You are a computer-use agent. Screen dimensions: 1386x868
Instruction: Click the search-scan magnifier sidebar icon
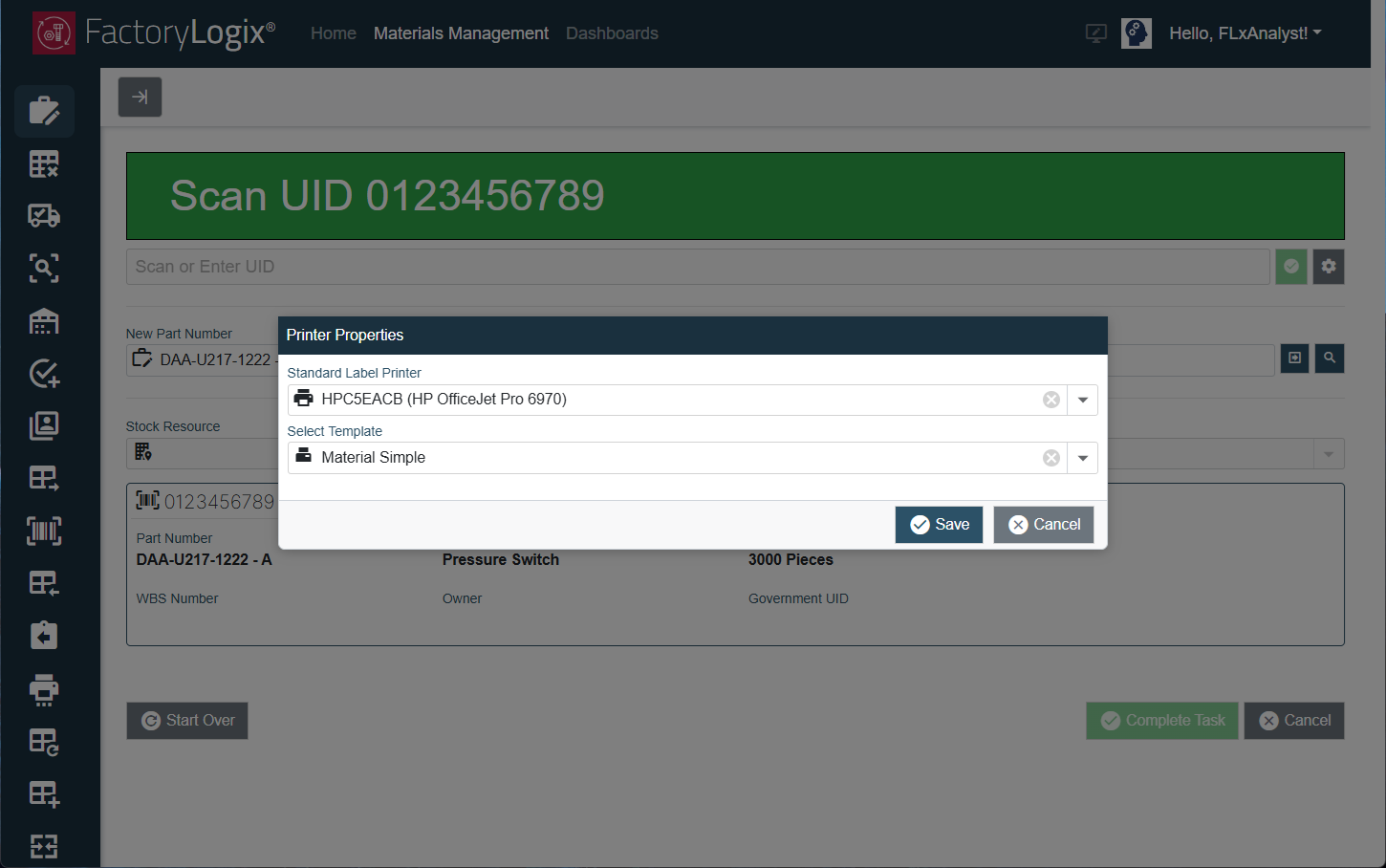(x=44, y=268)
